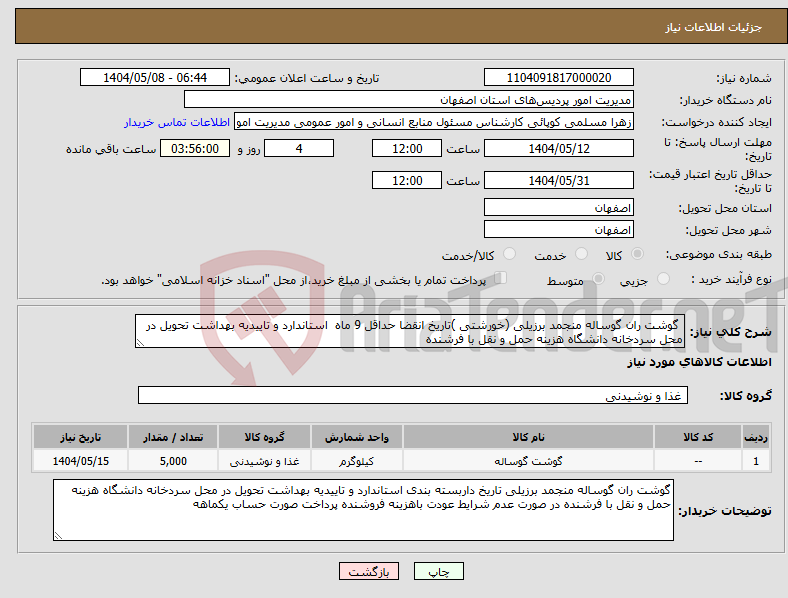Click the کیلوگرم unit cell
The image size is (788, 598).
357,461
